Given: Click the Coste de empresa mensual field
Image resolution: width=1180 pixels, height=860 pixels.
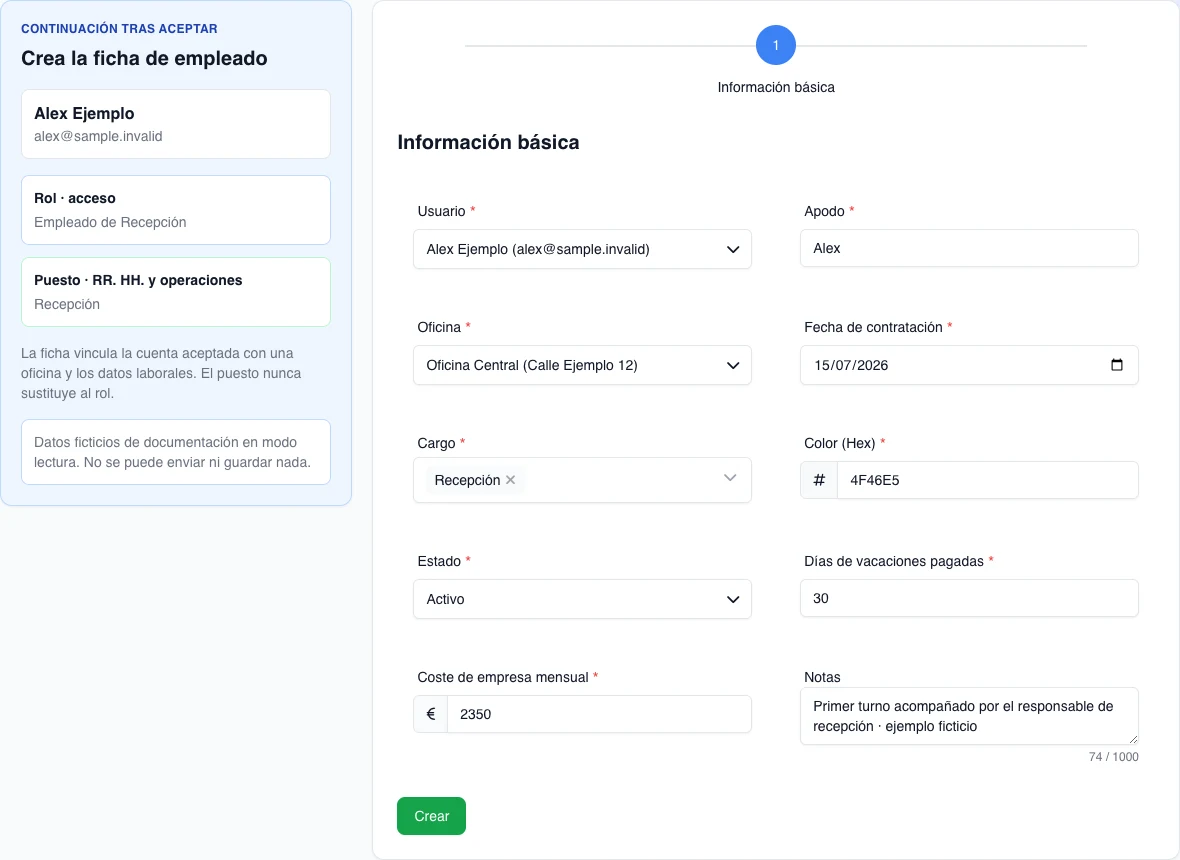Looking at the screenshot, I should pos(599,714).
